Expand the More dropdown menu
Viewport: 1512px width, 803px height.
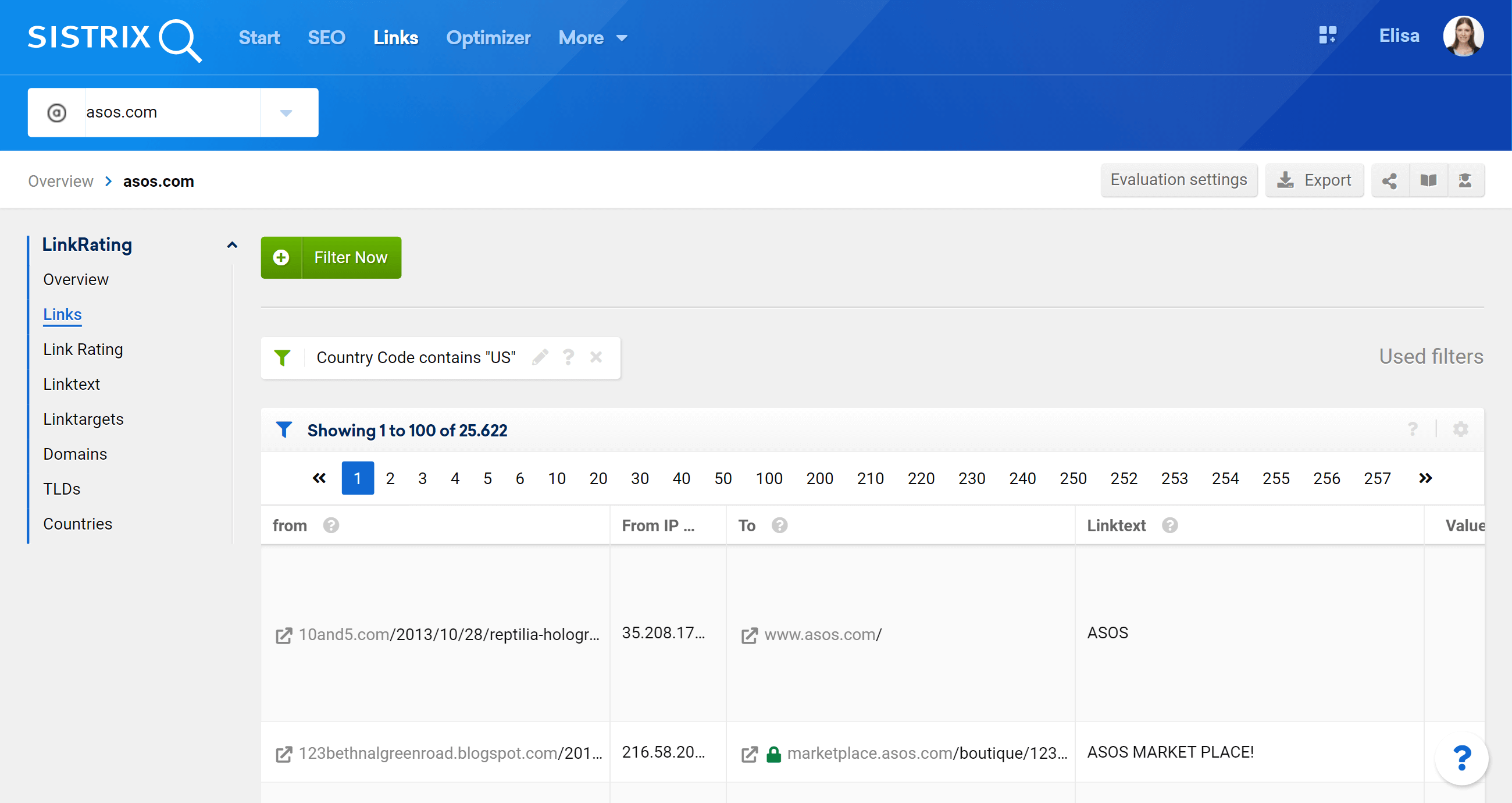pos(593,38)
